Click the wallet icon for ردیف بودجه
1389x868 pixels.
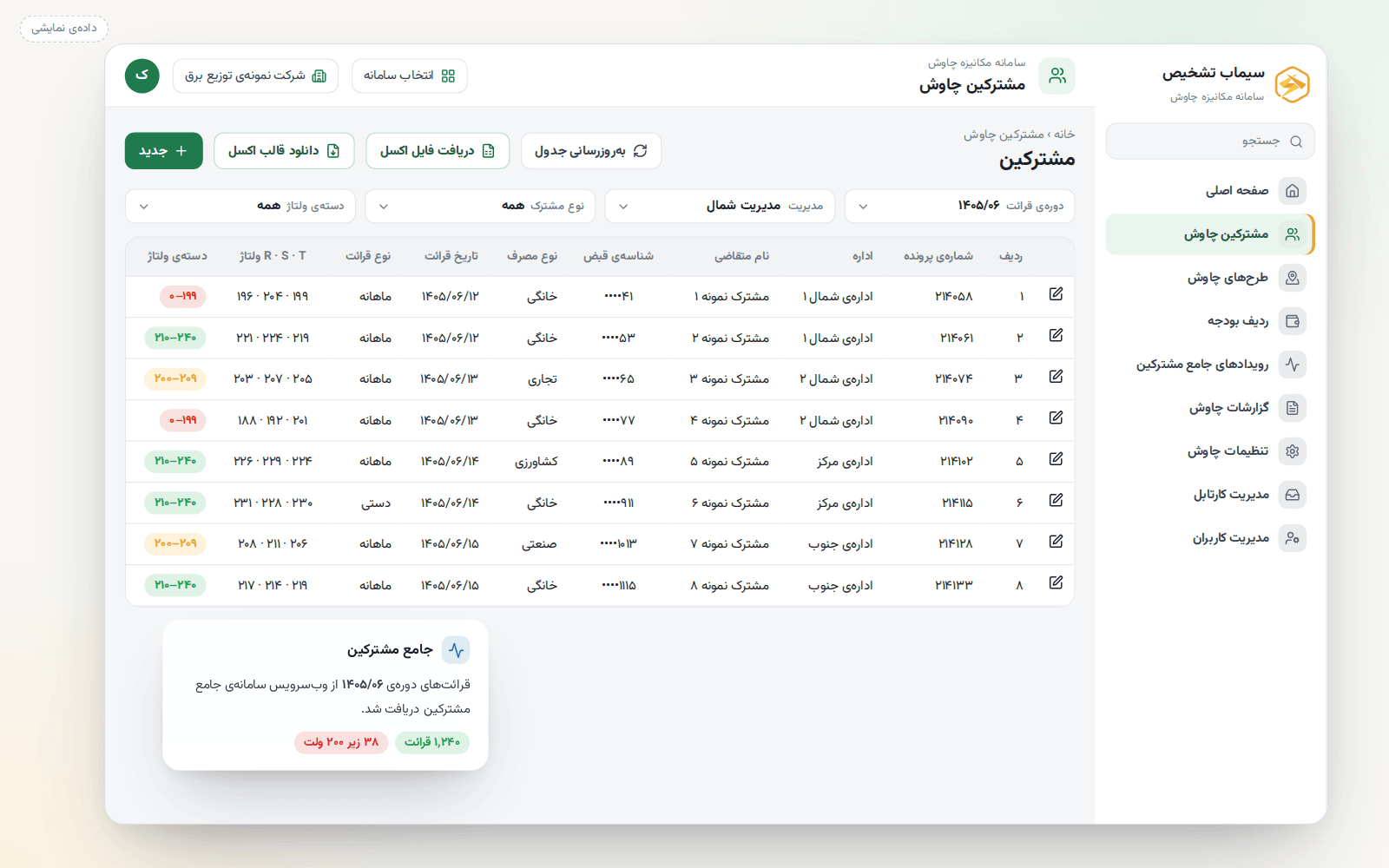point(1292,321)
